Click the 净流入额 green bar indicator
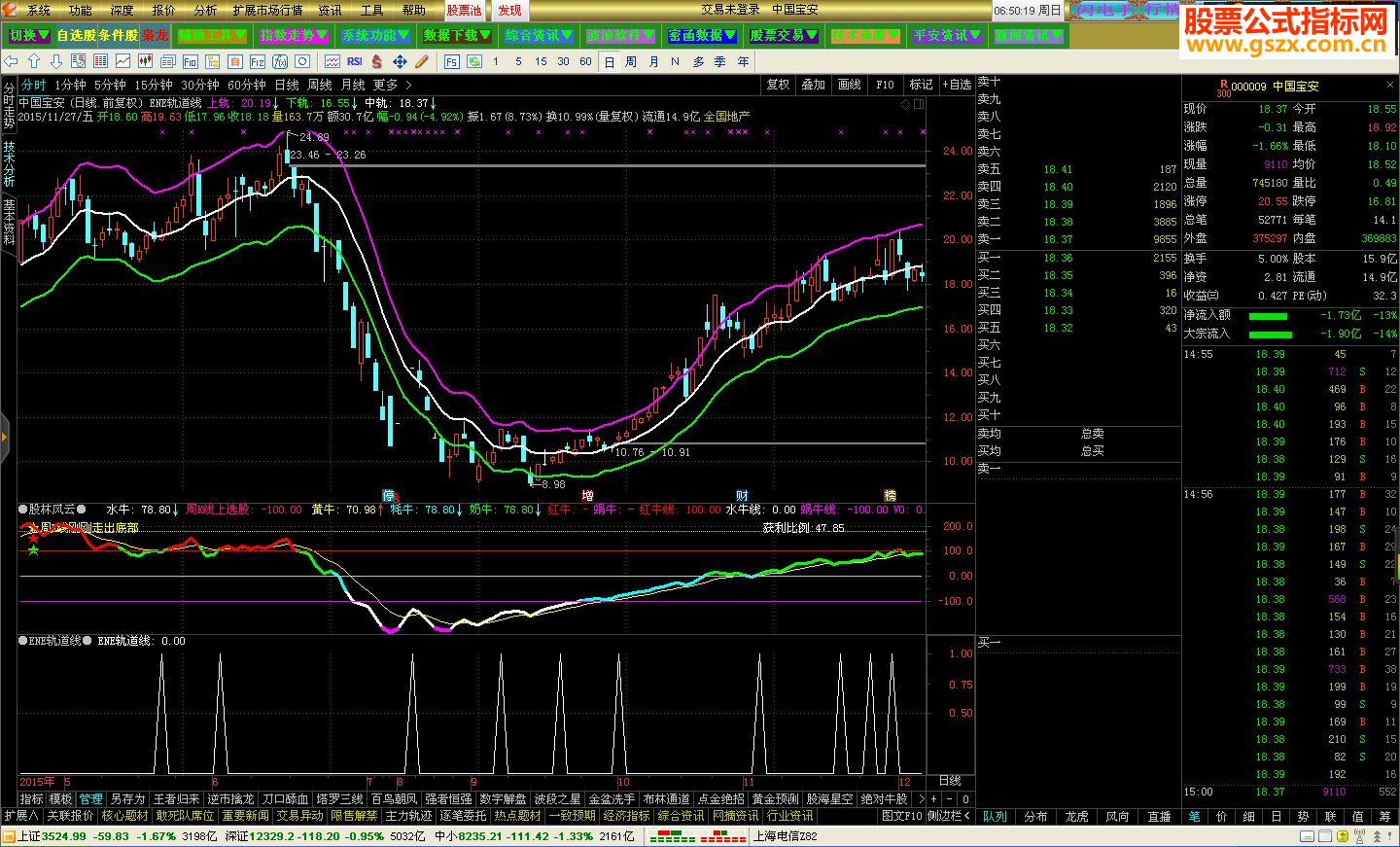Screen dimensions: 1400x847 click(x=1268, y=316)
